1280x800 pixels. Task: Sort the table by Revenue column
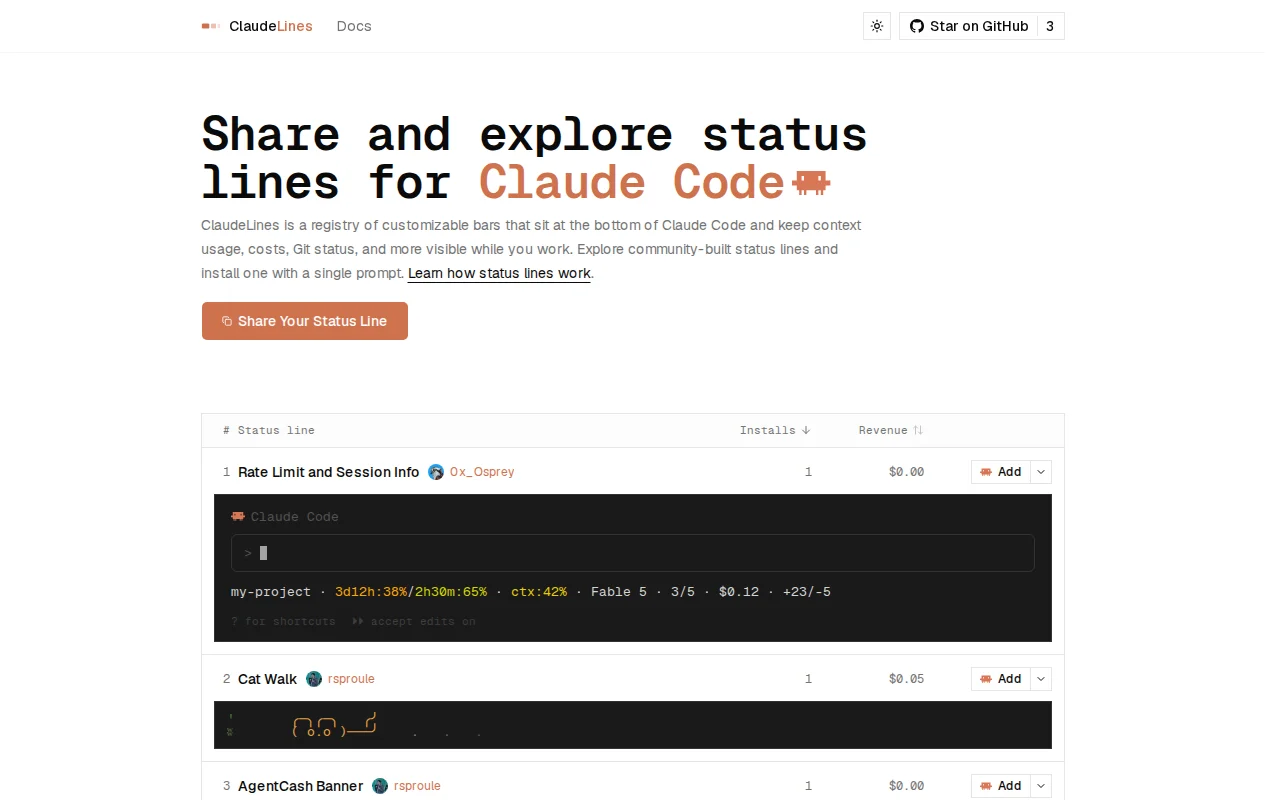pyautogui.click(x=890, y=430)
